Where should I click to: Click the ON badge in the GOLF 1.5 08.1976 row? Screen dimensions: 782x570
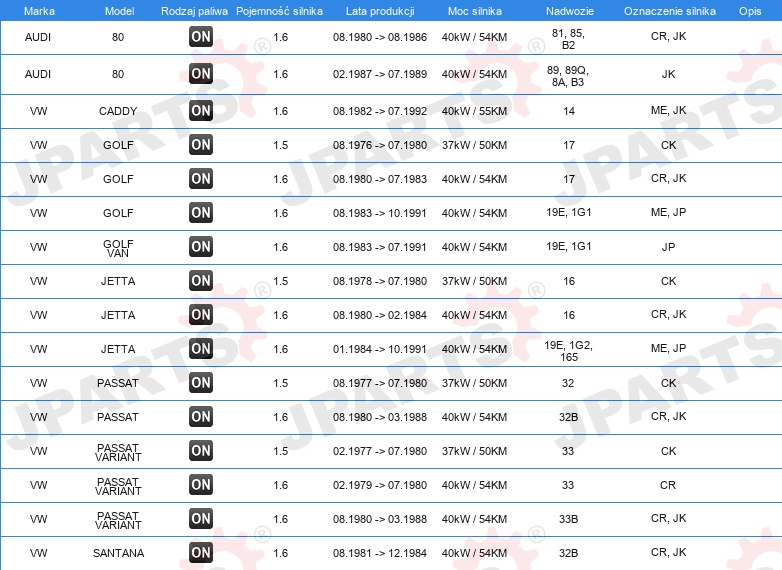201,145
